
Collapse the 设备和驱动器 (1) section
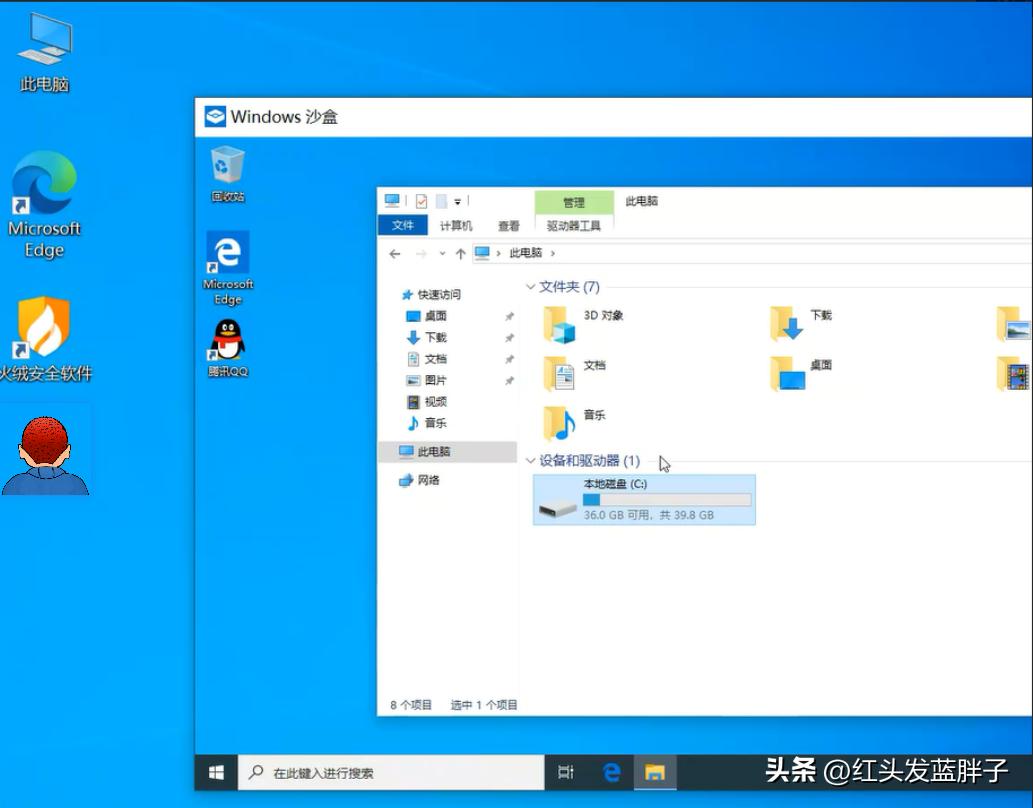(x=530, y=461)
